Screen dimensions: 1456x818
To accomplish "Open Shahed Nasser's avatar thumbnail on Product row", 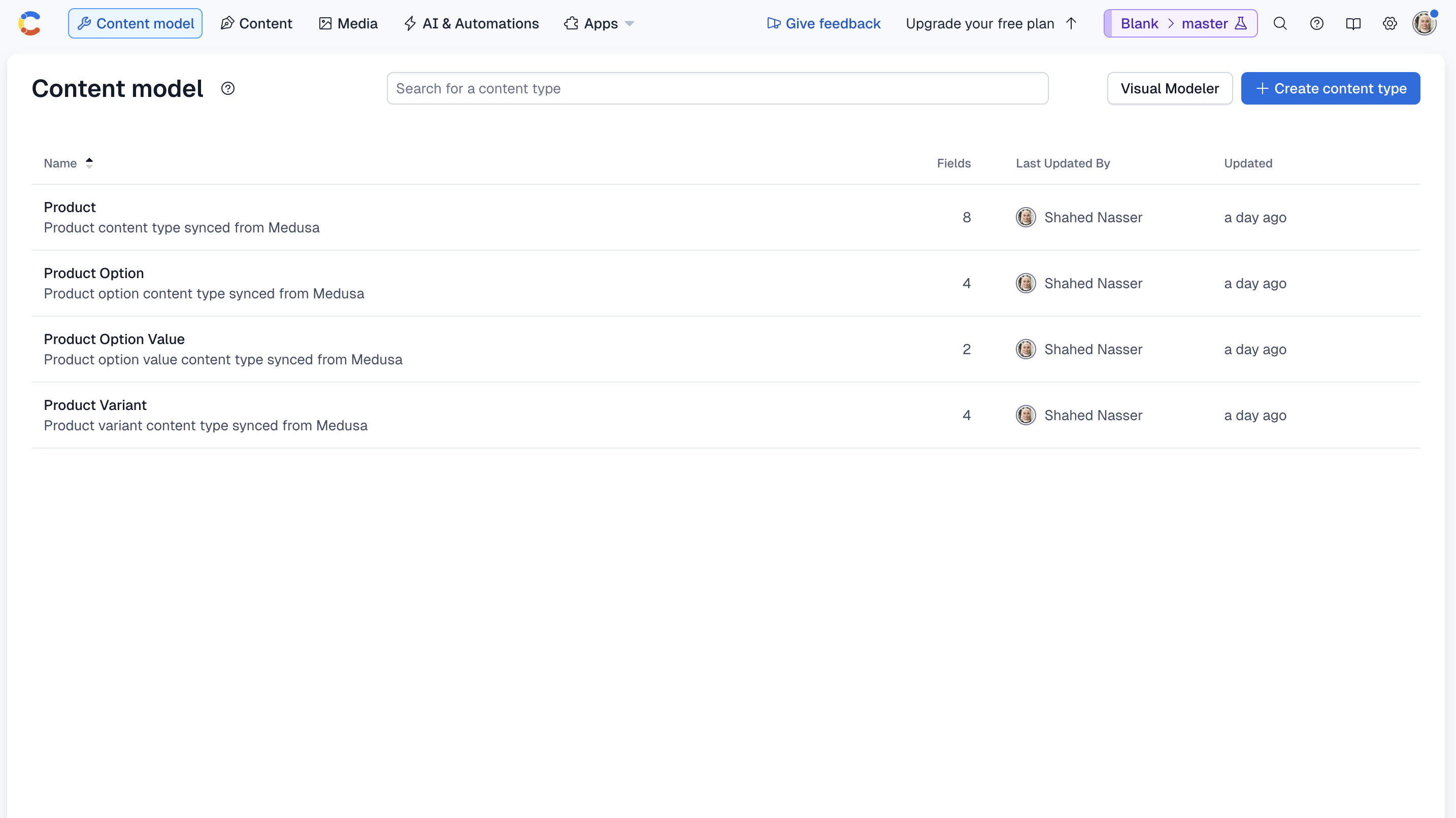I will (1026, 217).
